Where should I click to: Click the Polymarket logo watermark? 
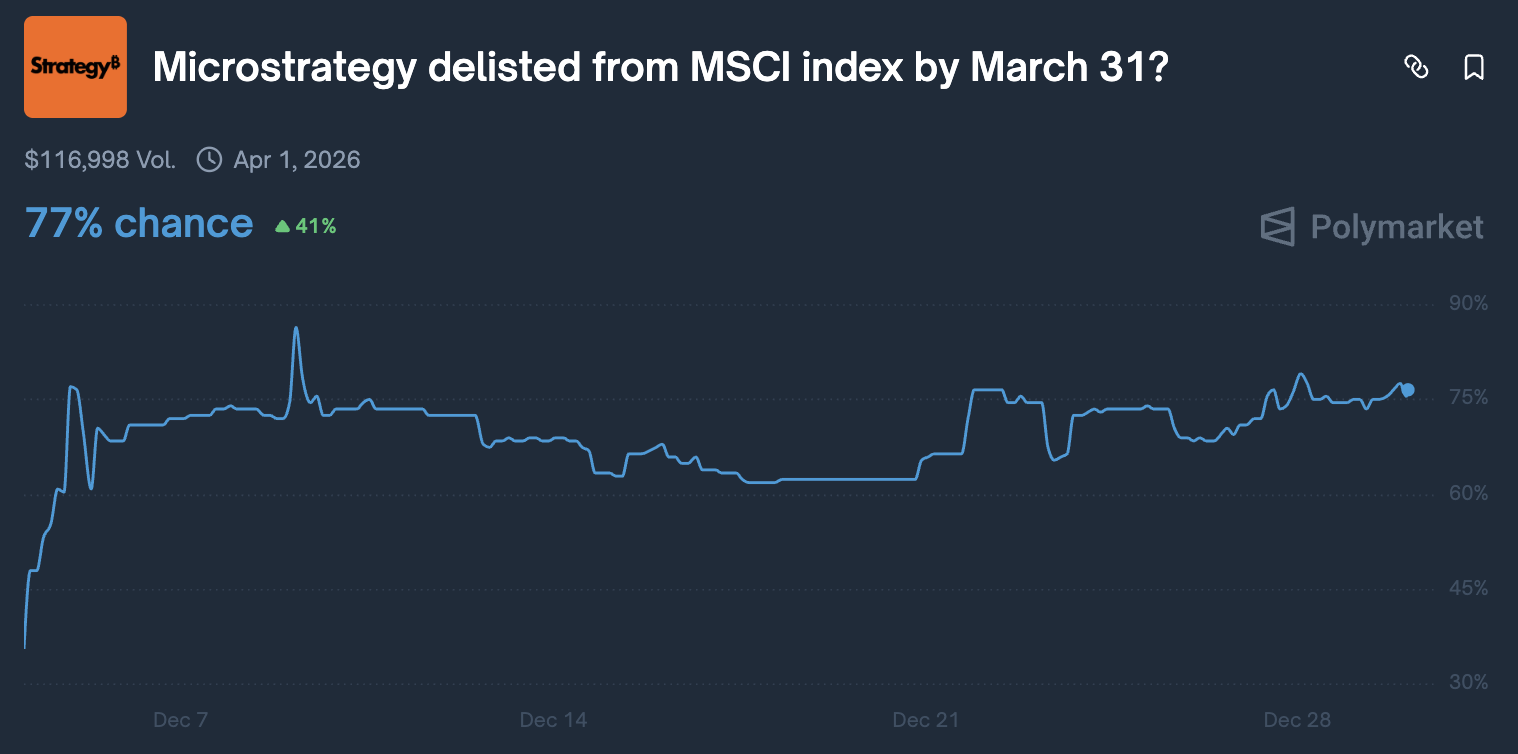[1371, 227]
